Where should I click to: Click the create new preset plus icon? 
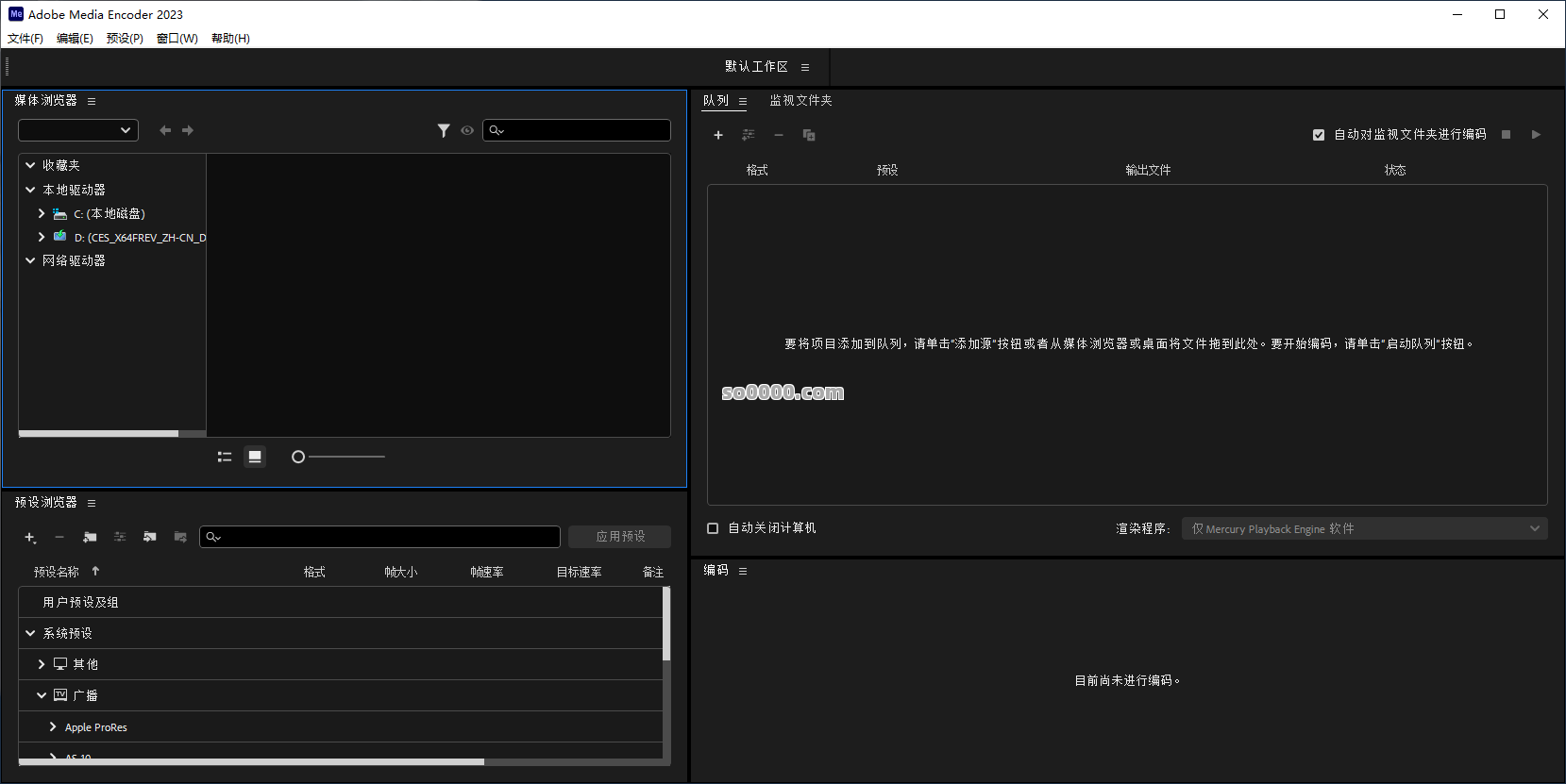30,537
